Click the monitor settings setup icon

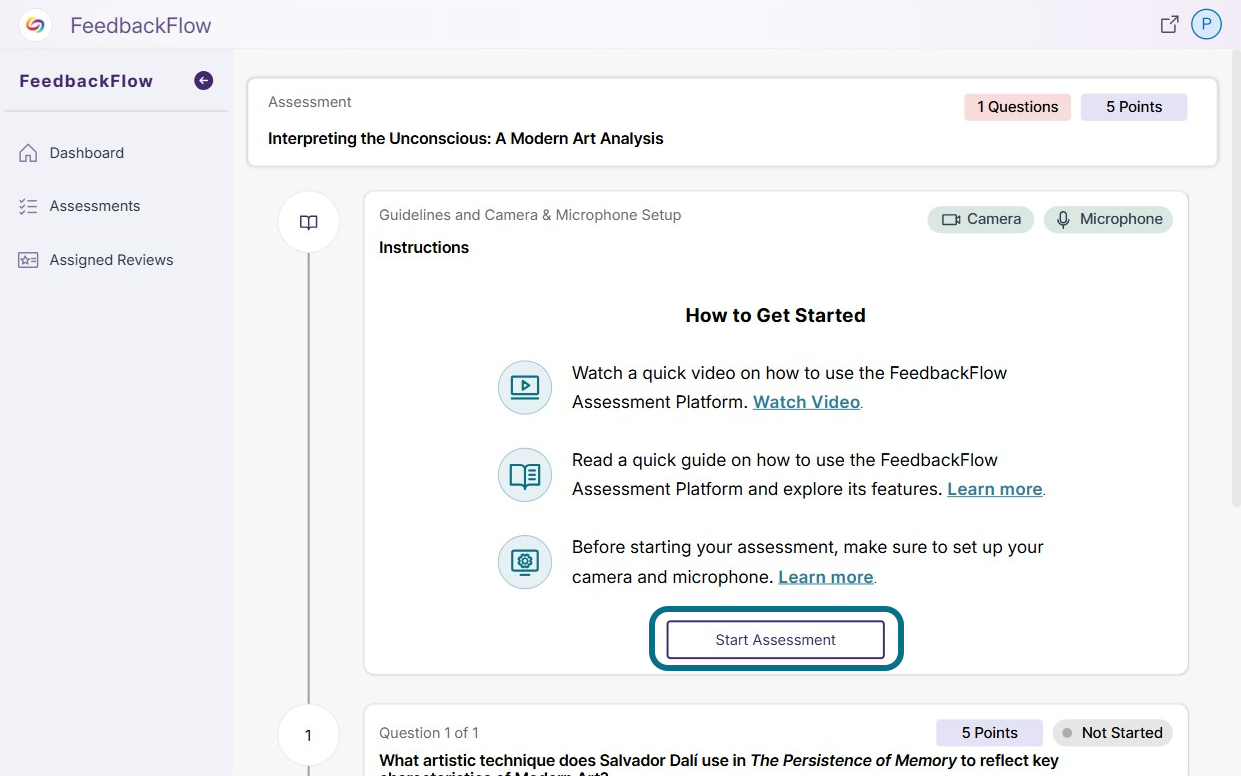[x=525, y=562]
